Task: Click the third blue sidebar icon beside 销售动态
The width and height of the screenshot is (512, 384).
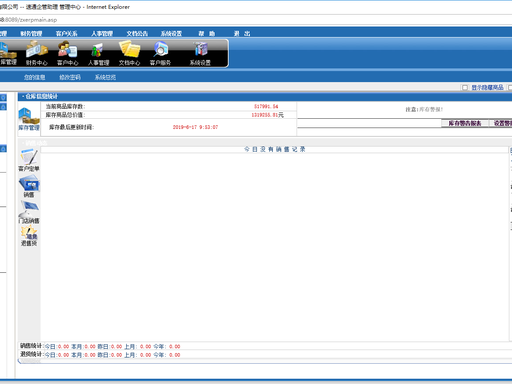Action: 3,149
